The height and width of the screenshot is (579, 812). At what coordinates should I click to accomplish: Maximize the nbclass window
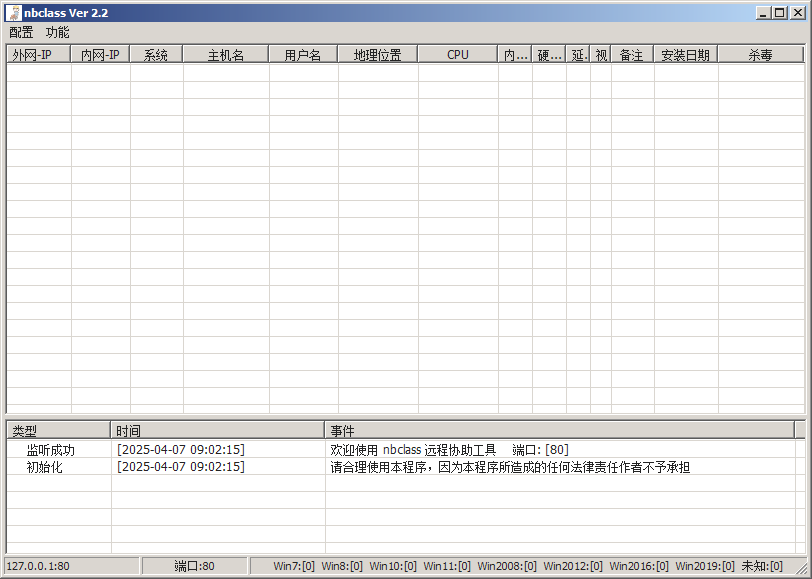pos(780,12)
